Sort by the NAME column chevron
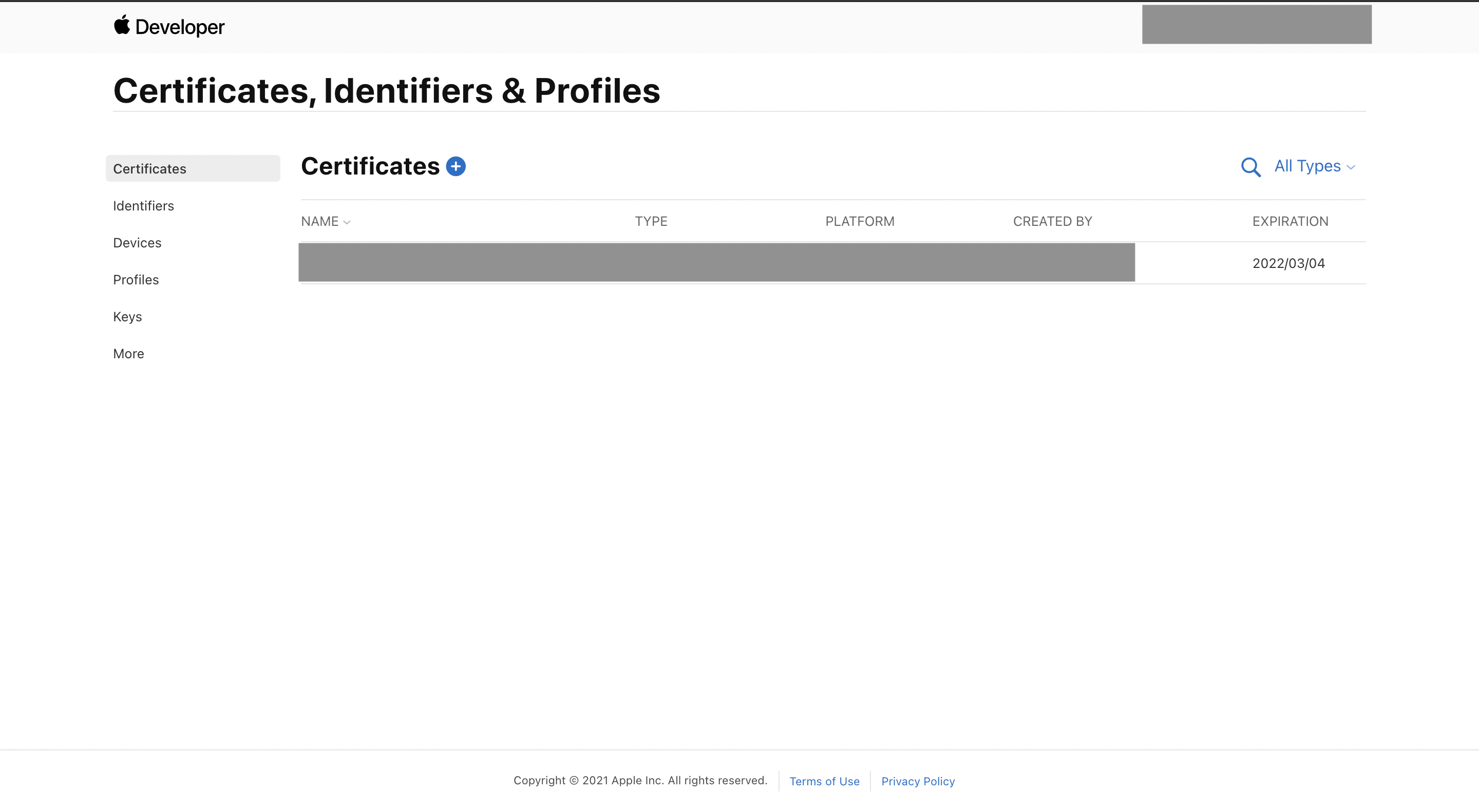The width and height of the screenshot is (1479, 812). point(347,222)
